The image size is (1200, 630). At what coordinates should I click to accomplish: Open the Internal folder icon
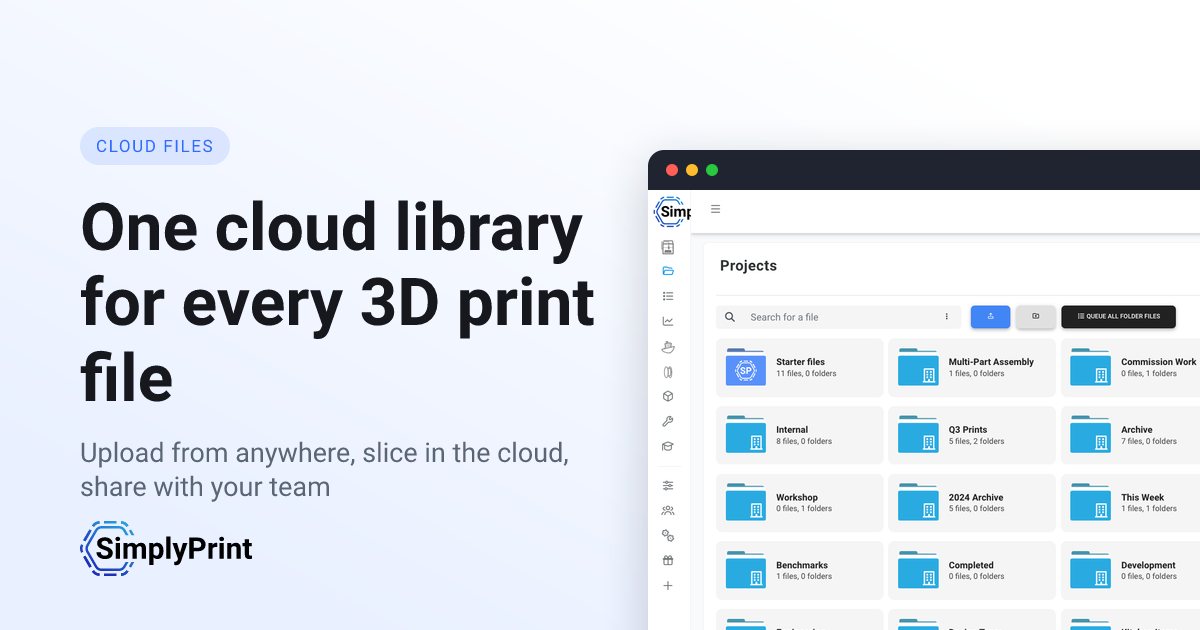pyautogui.click(x=745, y=435)
